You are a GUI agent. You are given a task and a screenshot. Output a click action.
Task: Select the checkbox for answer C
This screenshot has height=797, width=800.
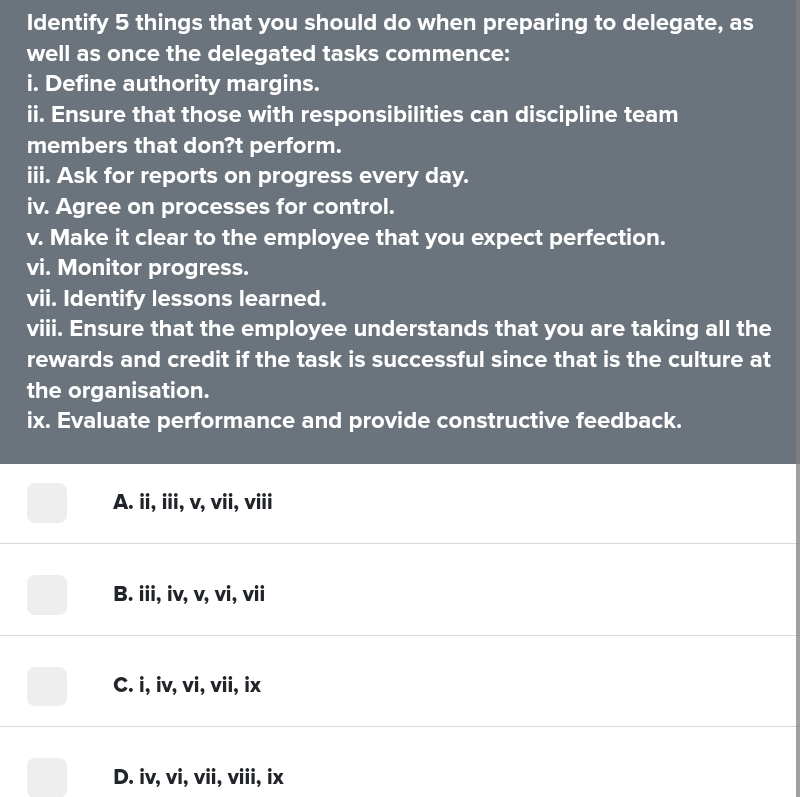tap(46, 686)
